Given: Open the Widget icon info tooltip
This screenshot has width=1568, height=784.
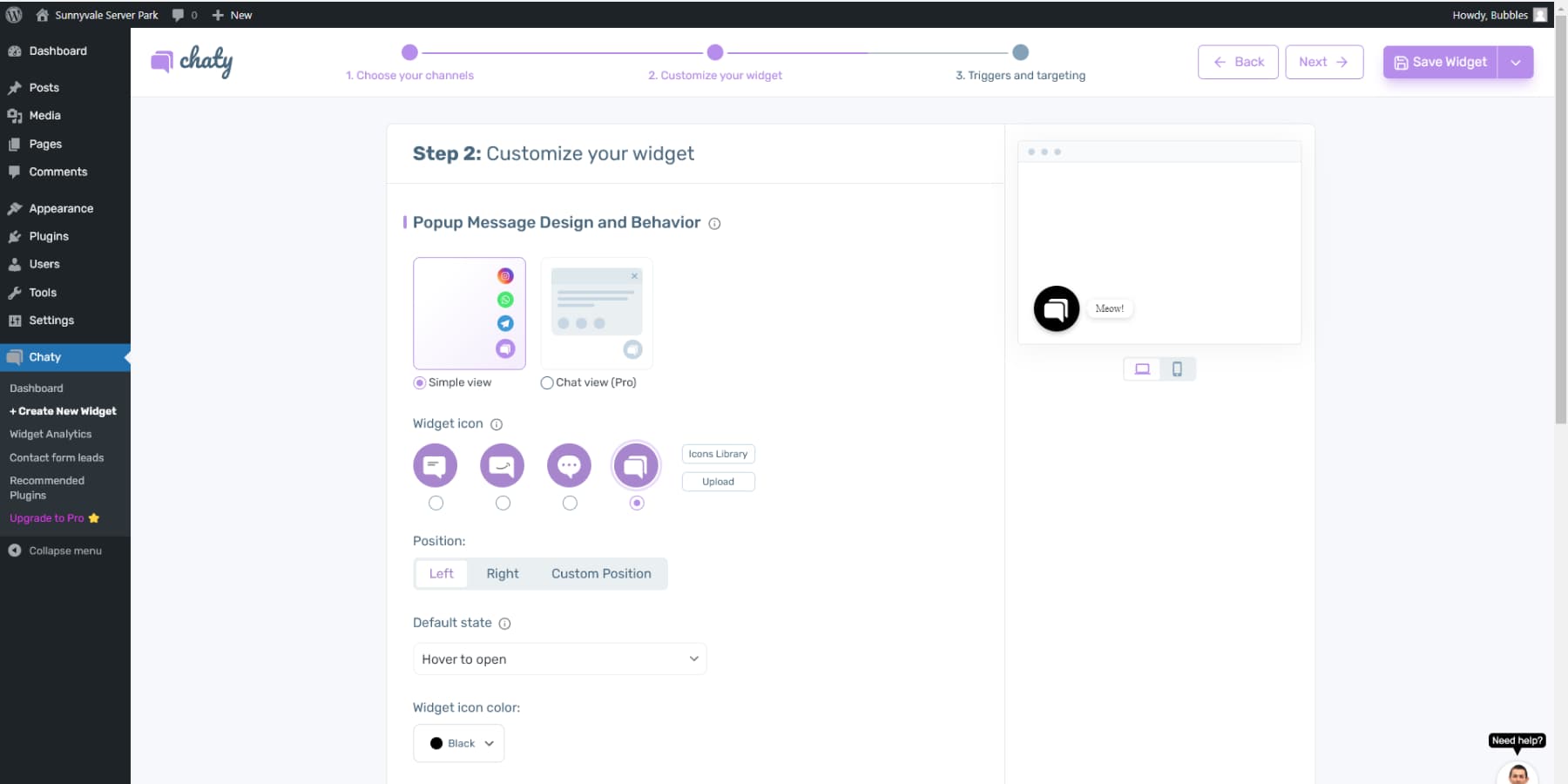Looking at the screenshot, I should pos(497,424).
